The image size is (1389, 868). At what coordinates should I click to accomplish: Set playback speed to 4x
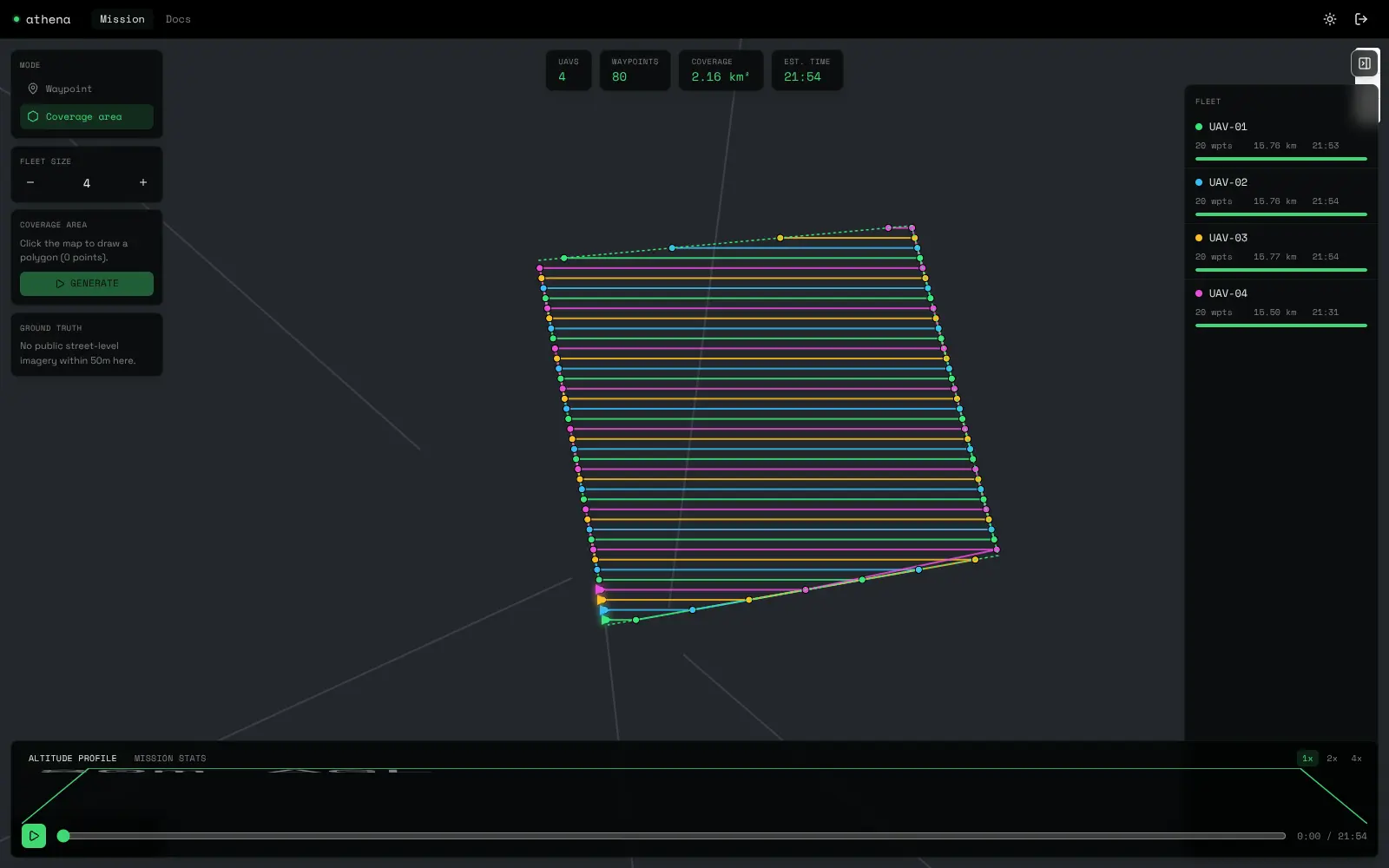click(1356, 759)
